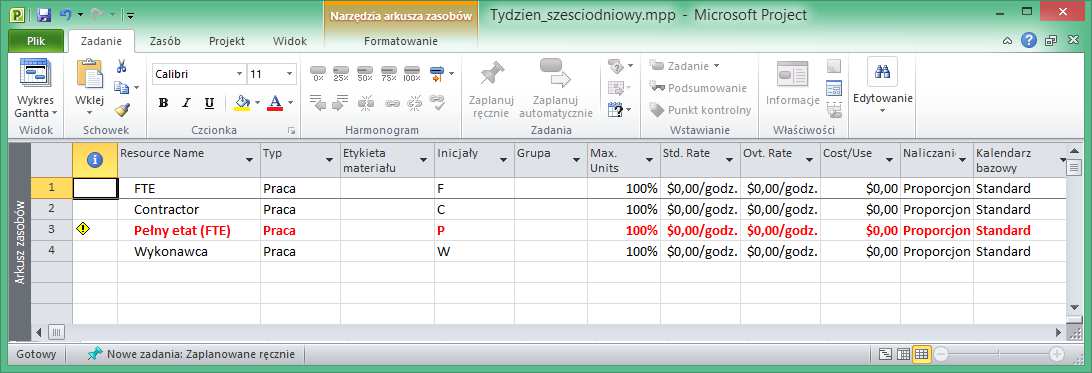Select the Contractor resource name cell

click(x=189, y=209)
